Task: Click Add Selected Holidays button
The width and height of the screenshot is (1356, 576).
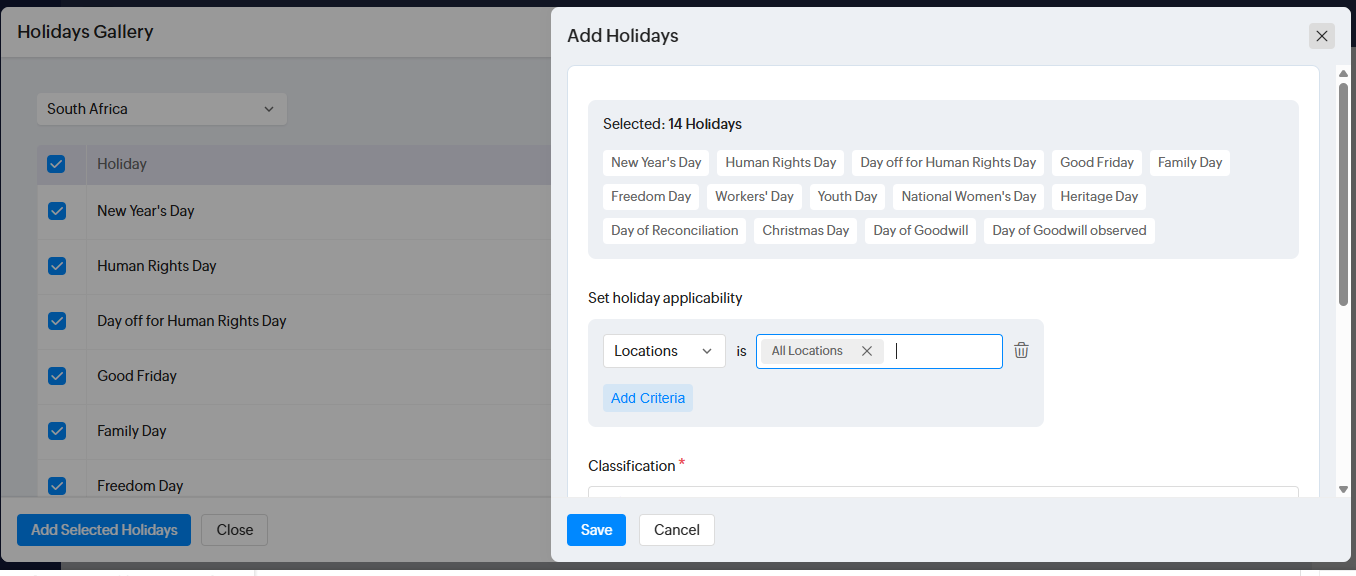Action: [x=104, y=530]
